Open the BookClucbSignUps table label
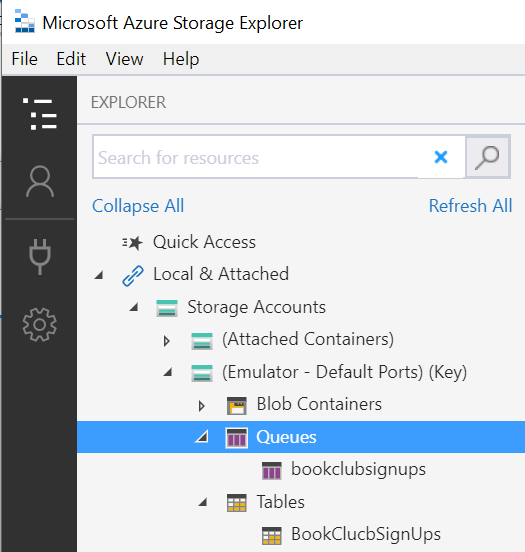 [x=366, y=534]
